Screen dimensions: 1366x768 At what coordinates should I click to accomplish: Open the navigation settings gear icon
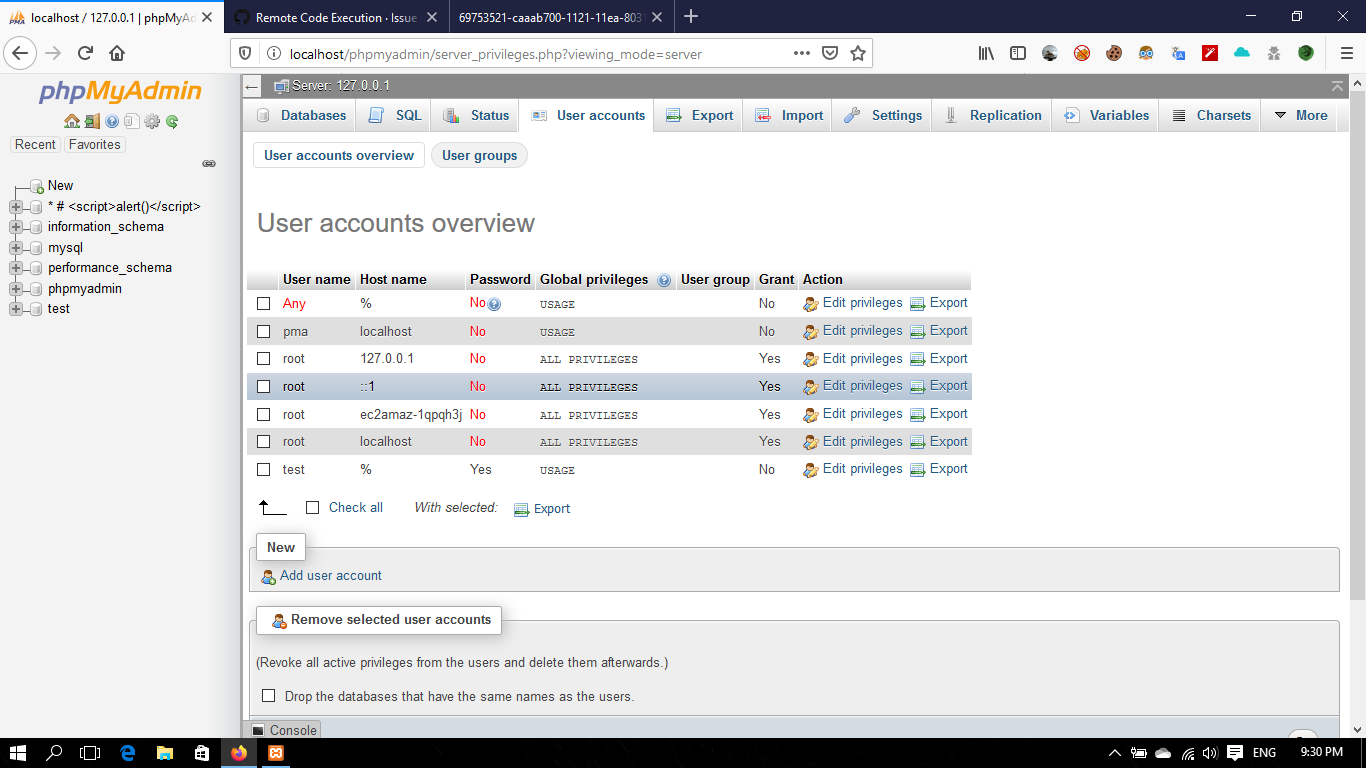pos(152,121)
